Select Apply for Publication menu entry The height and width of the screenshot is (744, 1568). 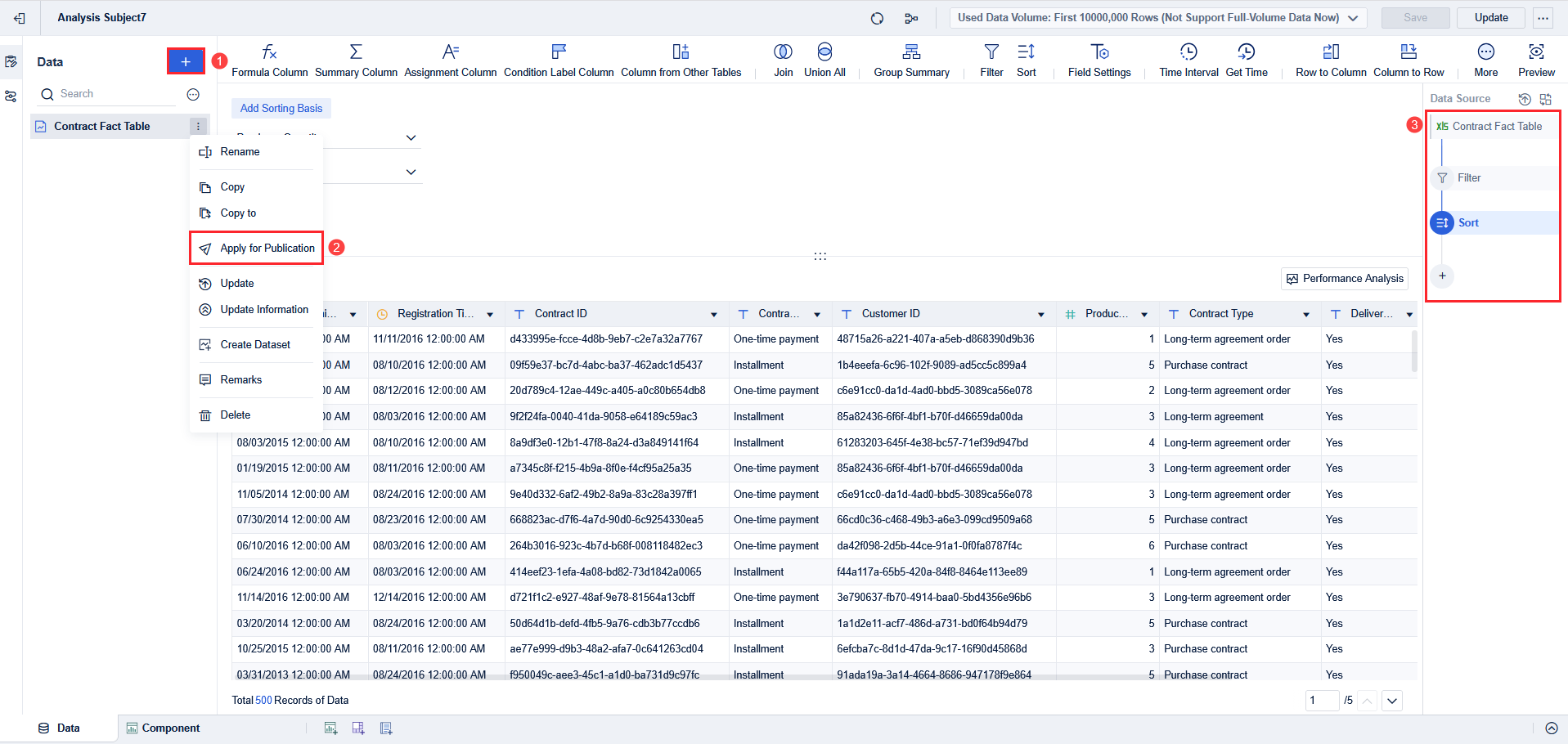click(256, 248)
